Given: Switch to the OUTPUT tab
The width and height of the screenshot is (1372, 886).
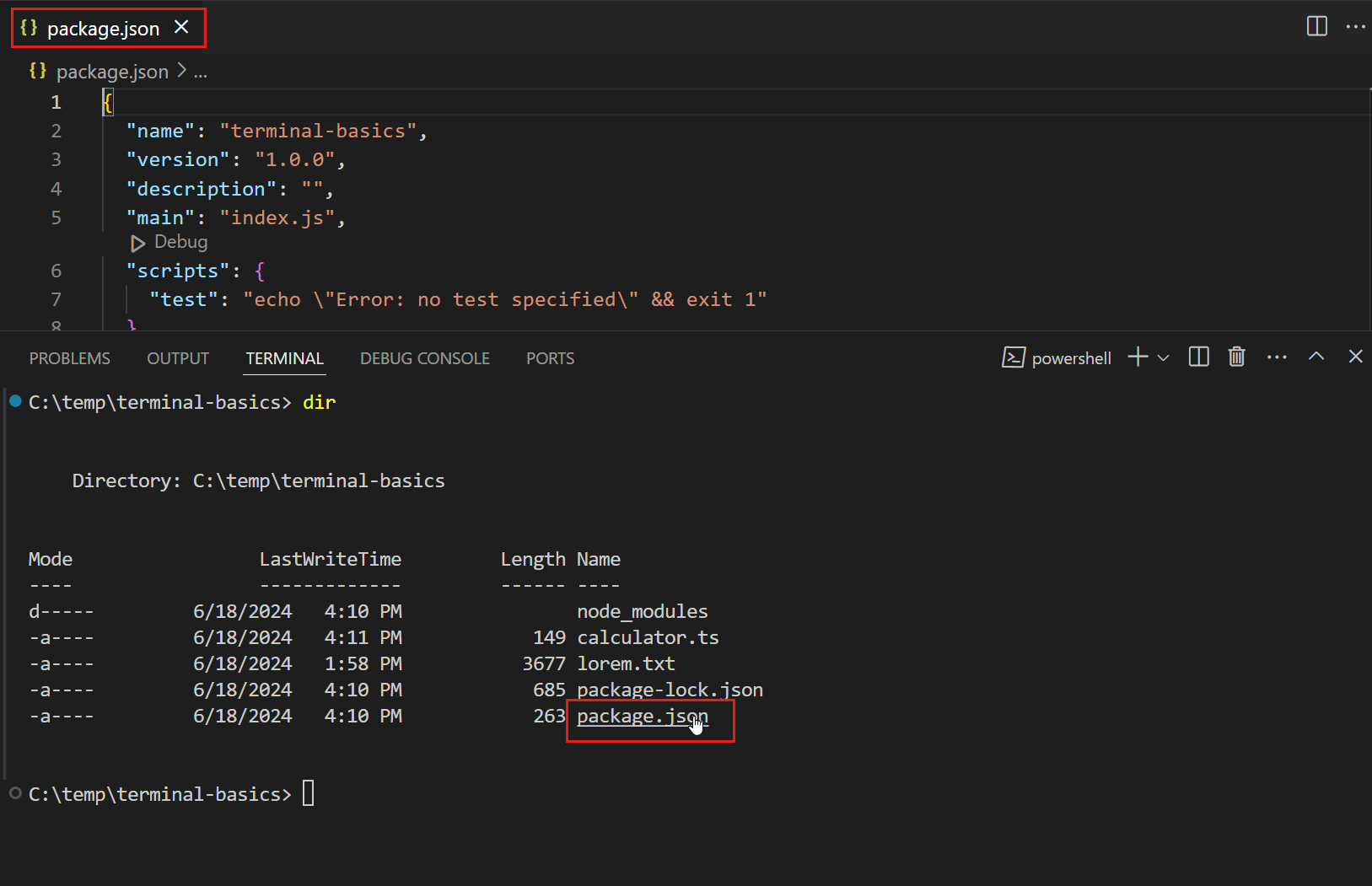Looking at the screenshot, I should coord(177,357).
